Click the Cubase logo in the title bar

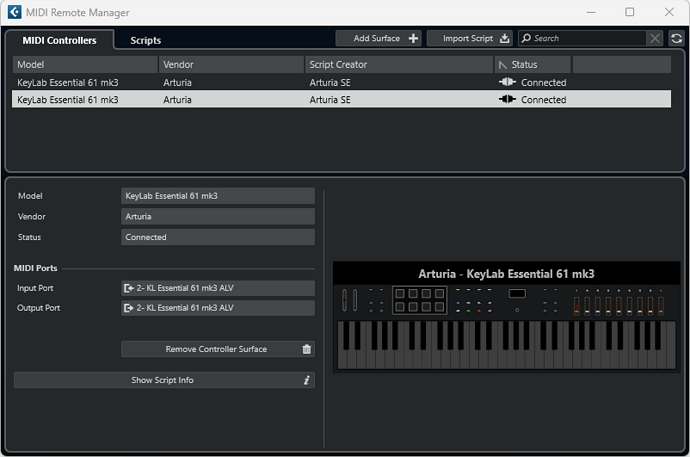click(15, 12)
